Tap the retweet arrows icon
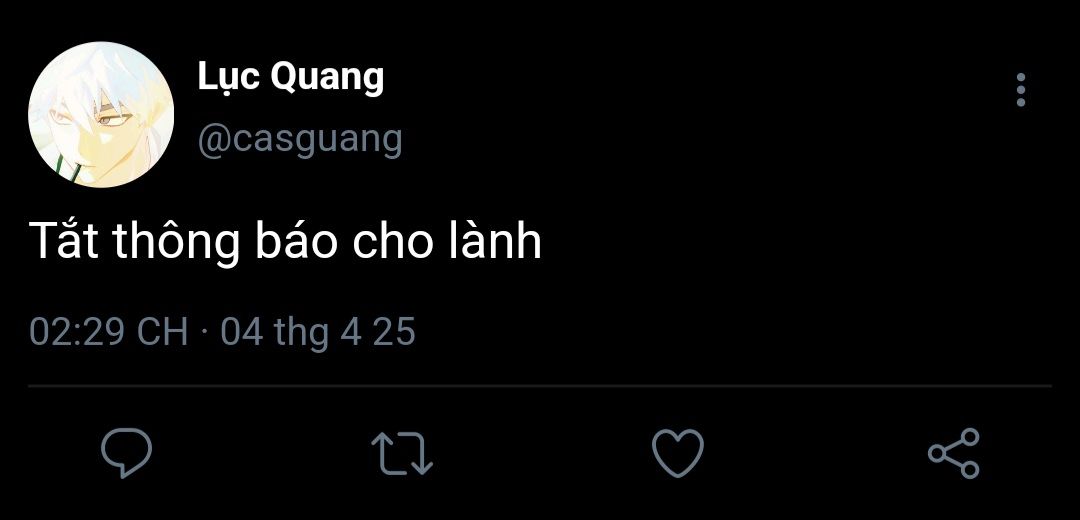The image size is (1080, 520). (x=402, y=453)
